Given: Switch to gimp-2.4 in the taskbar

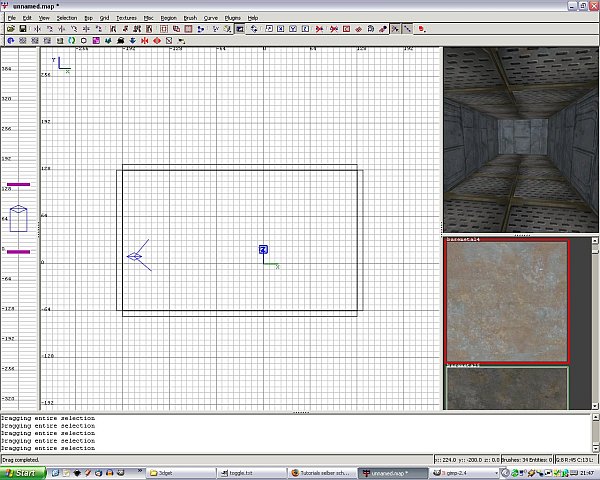Looking at the screenshot, I should pos(454,472).
